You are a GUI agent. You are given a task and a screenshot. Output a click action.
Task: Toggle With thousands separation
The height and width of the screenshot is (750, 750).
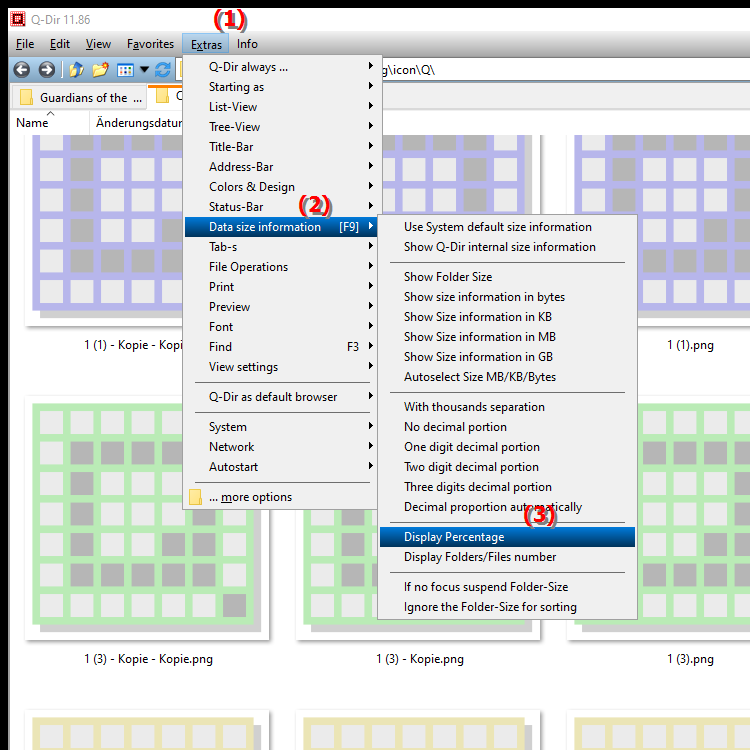507,407
